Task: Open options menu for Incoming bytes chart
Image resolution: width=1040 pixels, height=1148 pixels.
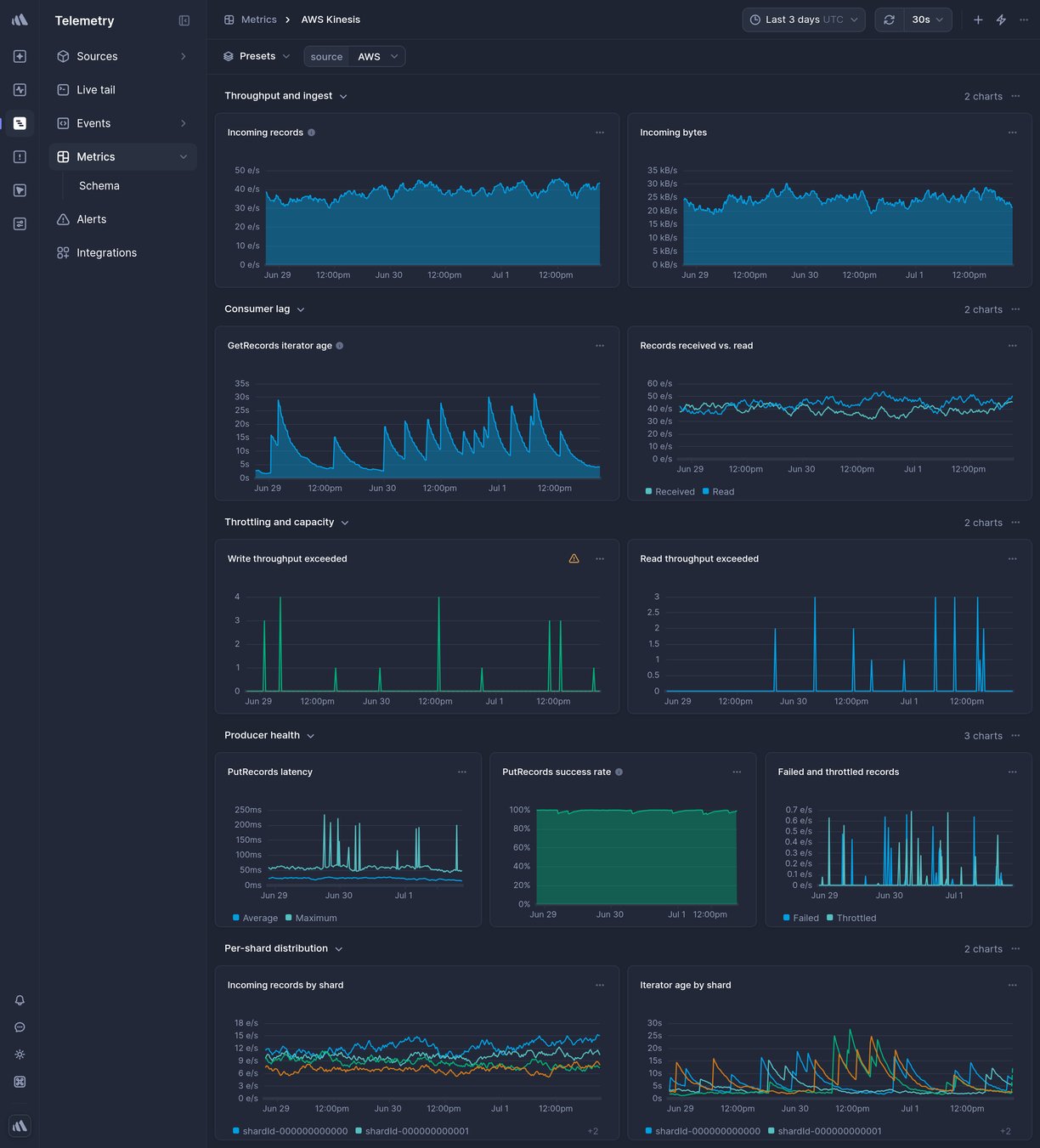Action: tap(1012, 133)
